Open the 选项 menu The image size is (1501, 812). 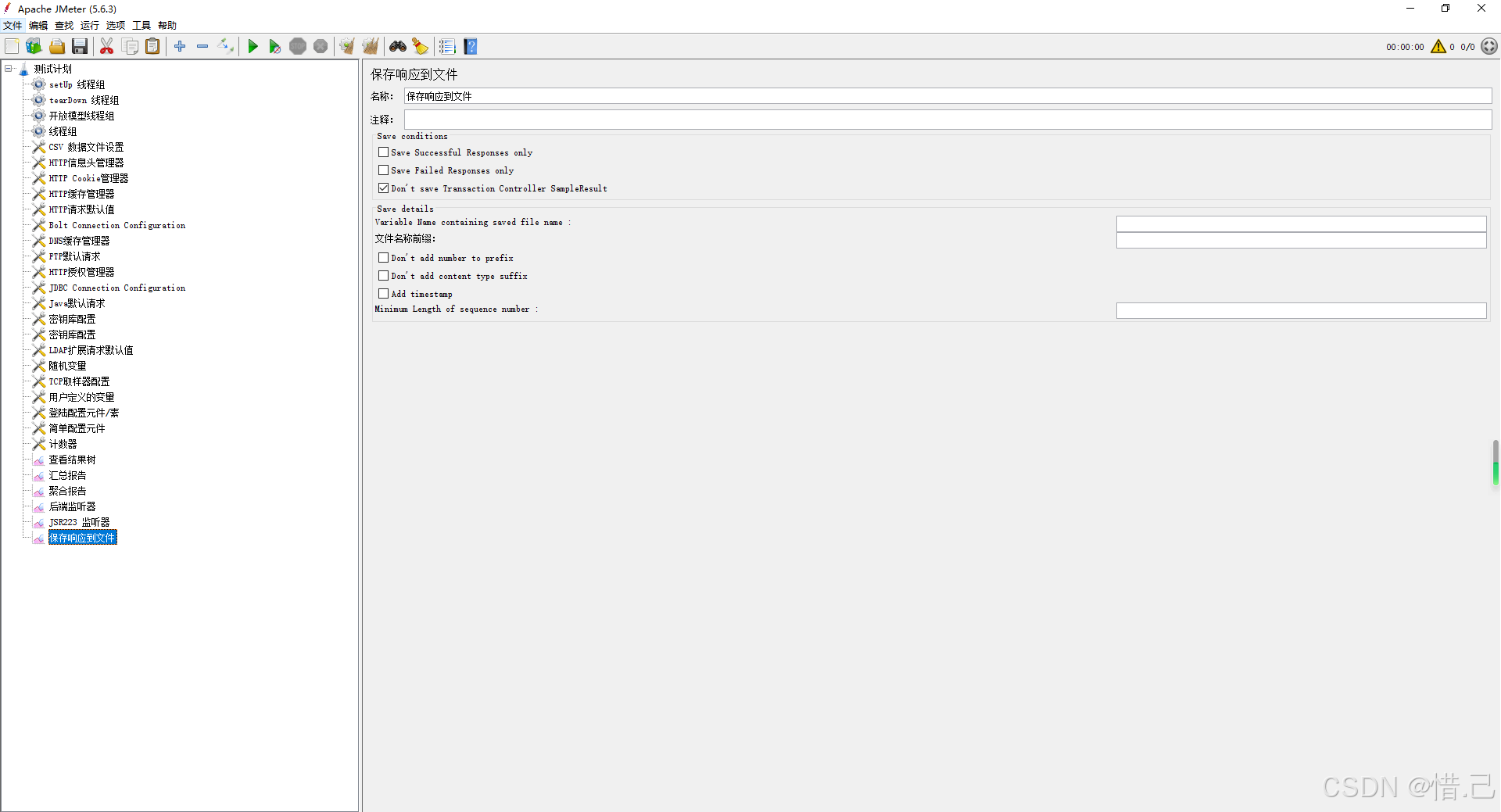coord(116,26)
